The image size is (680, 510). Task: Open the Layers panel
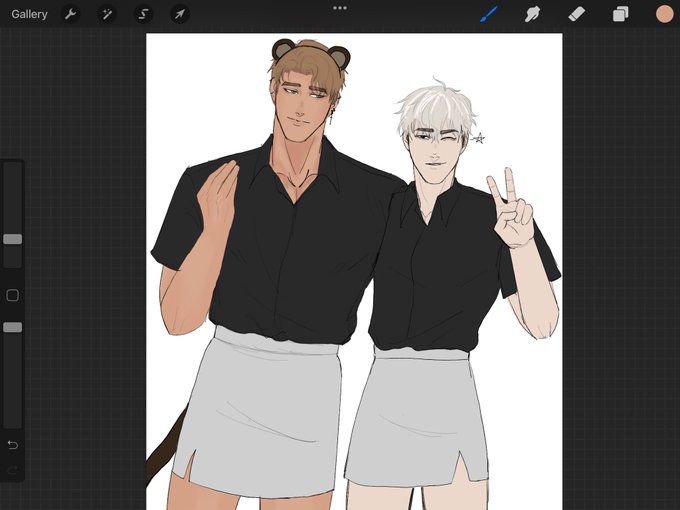click(621, 14)
